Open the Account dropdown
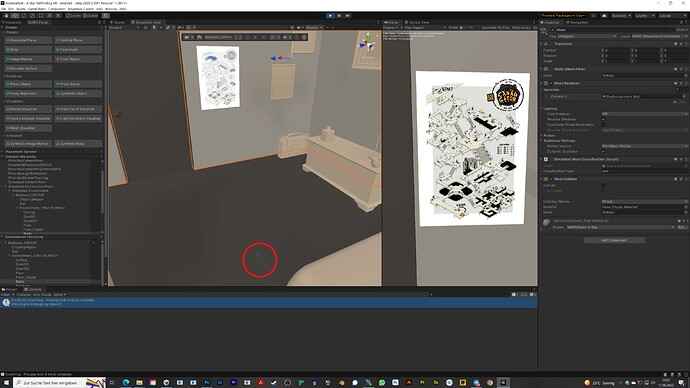The image size is (690, 388). [621, 15]
